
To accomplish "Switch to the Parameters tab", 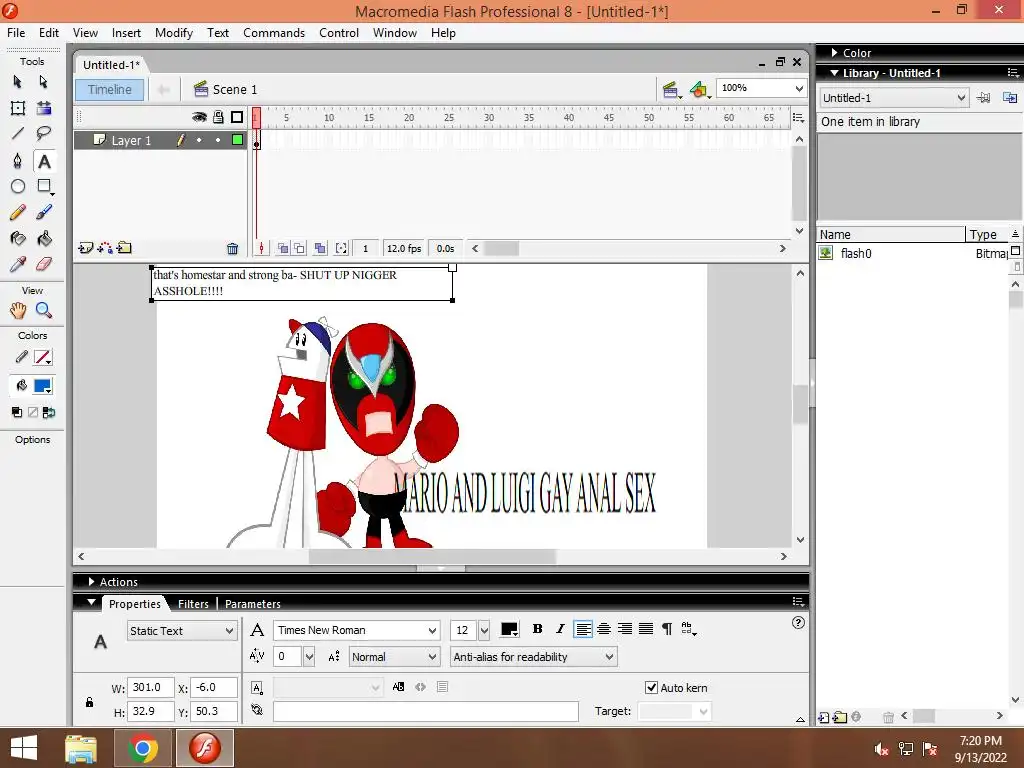I will click(x=253, y=604).
